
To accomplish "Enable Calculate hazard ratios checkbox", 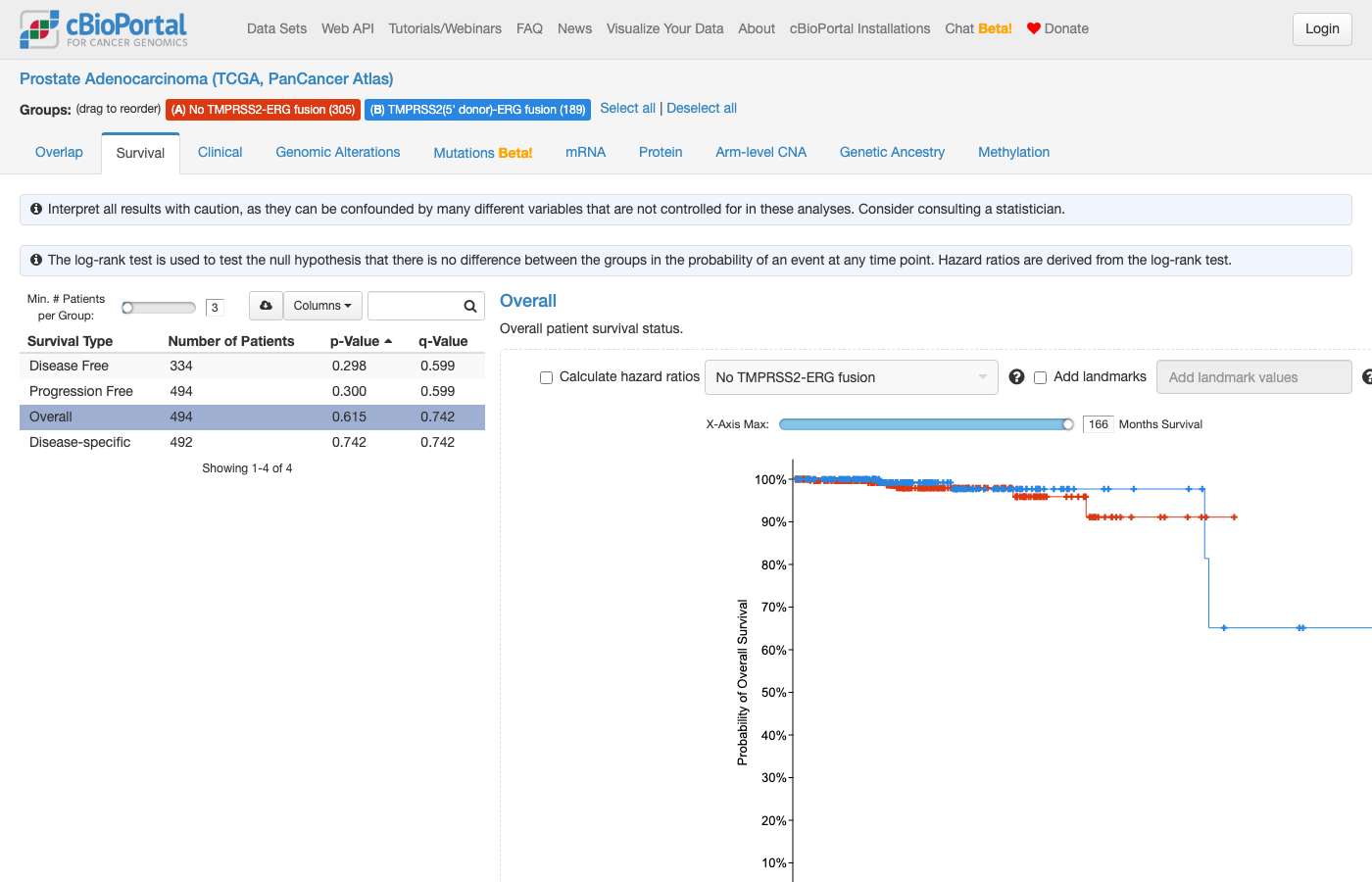I will coord(547,377).
